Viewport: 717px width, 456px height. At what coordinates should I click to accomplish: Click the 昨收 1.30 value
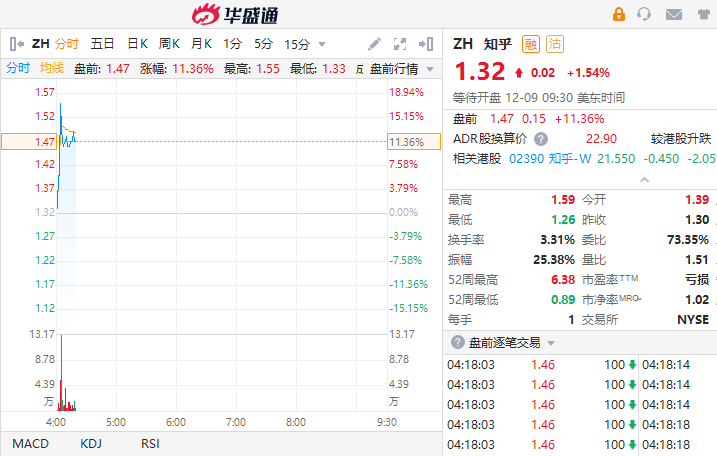pyautogui.click(x=697, y=220)
